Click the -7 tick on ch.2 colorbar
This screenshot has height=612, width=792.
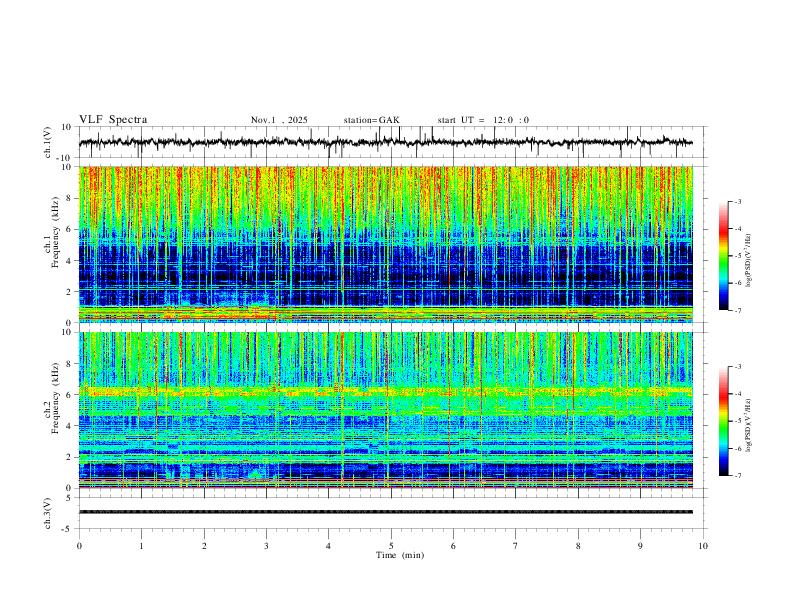coord(737,475)
